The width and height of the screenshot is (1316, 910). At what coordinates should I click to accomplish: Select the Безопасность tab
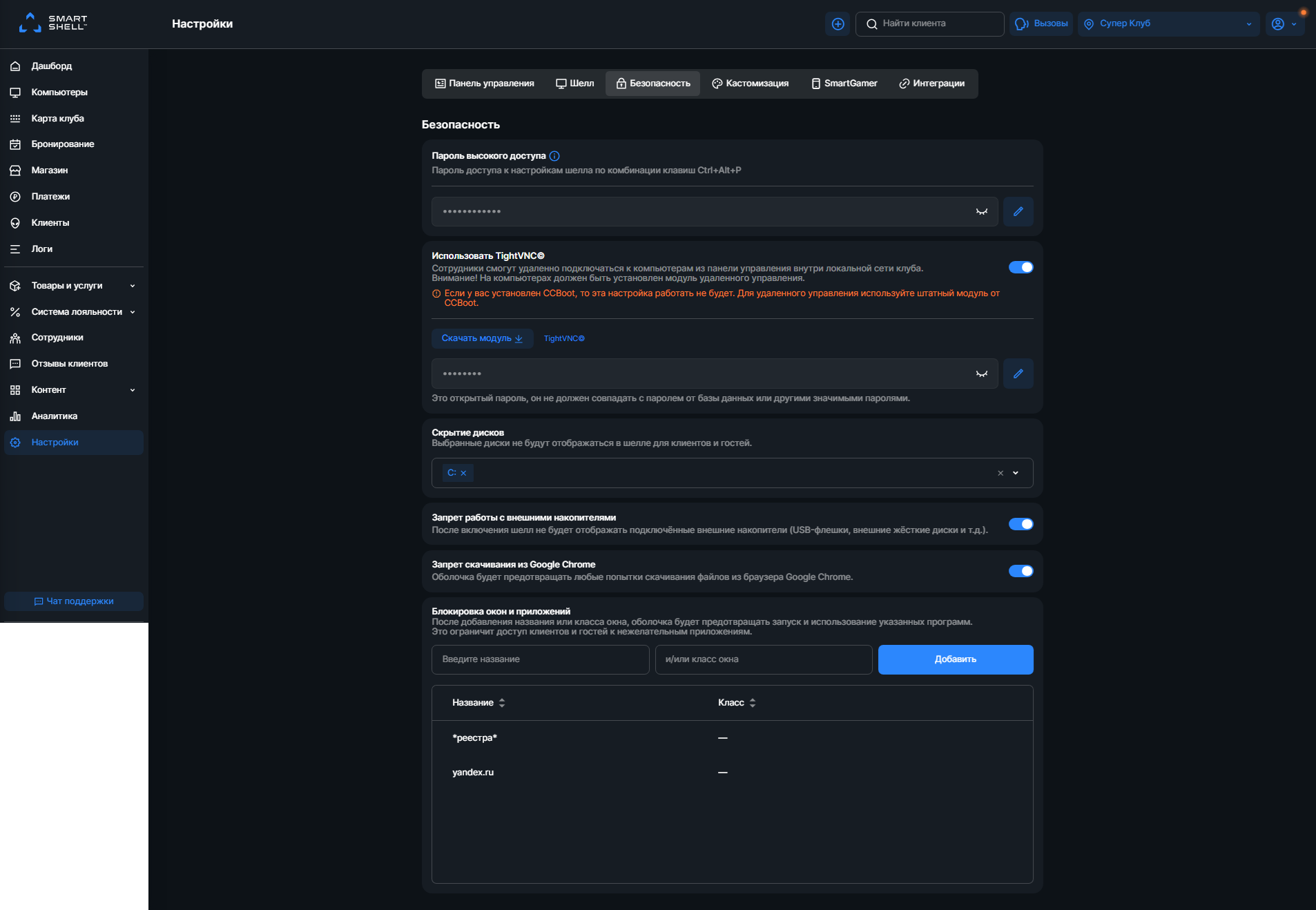point(653,84)
